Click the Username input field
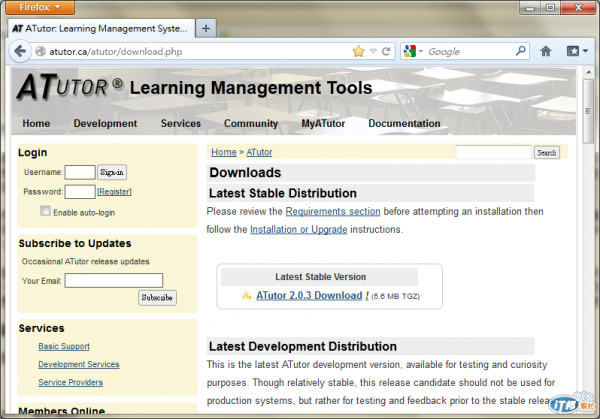The width and height of the screenshot is (600, 419). 80,172
